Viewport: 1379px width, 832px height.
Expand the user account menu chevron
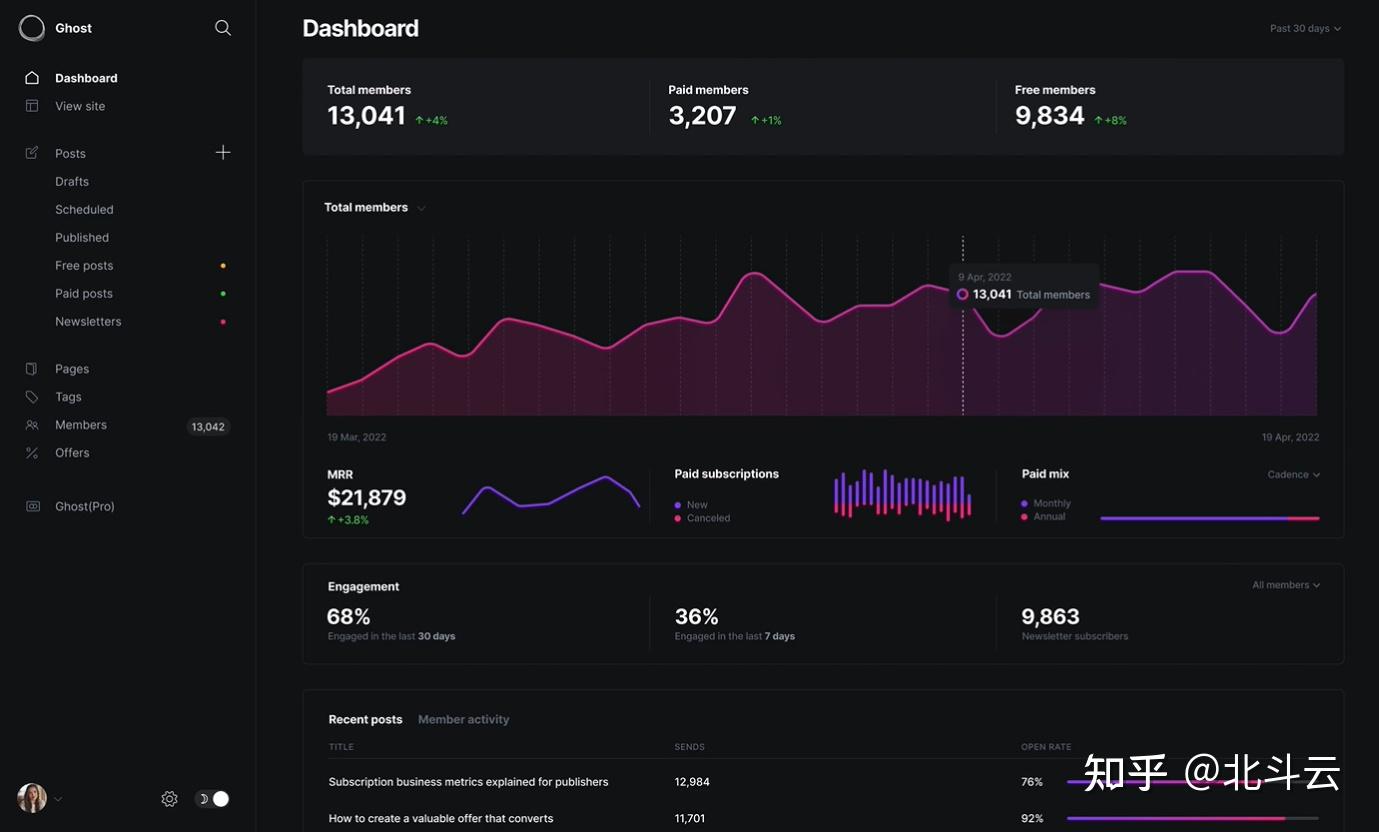pos(58,799)
